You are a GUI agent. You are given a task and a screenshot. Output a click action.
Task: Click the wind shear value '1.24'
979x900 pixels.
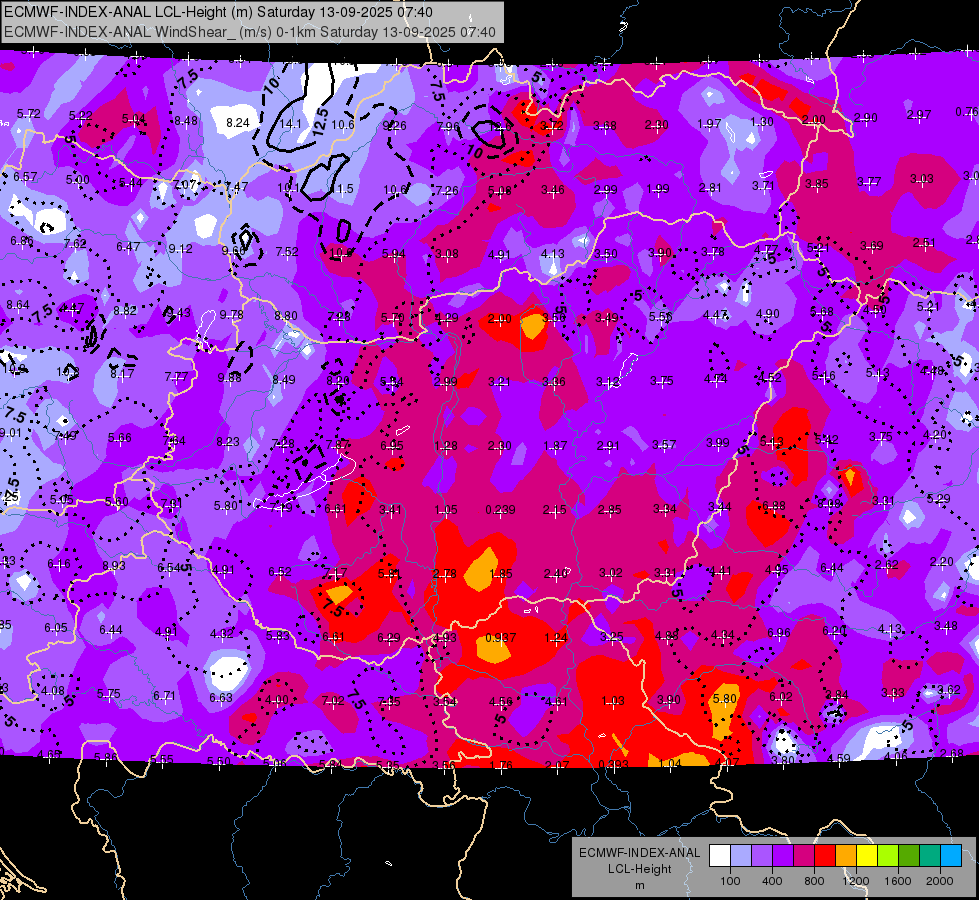click(556, 638)
